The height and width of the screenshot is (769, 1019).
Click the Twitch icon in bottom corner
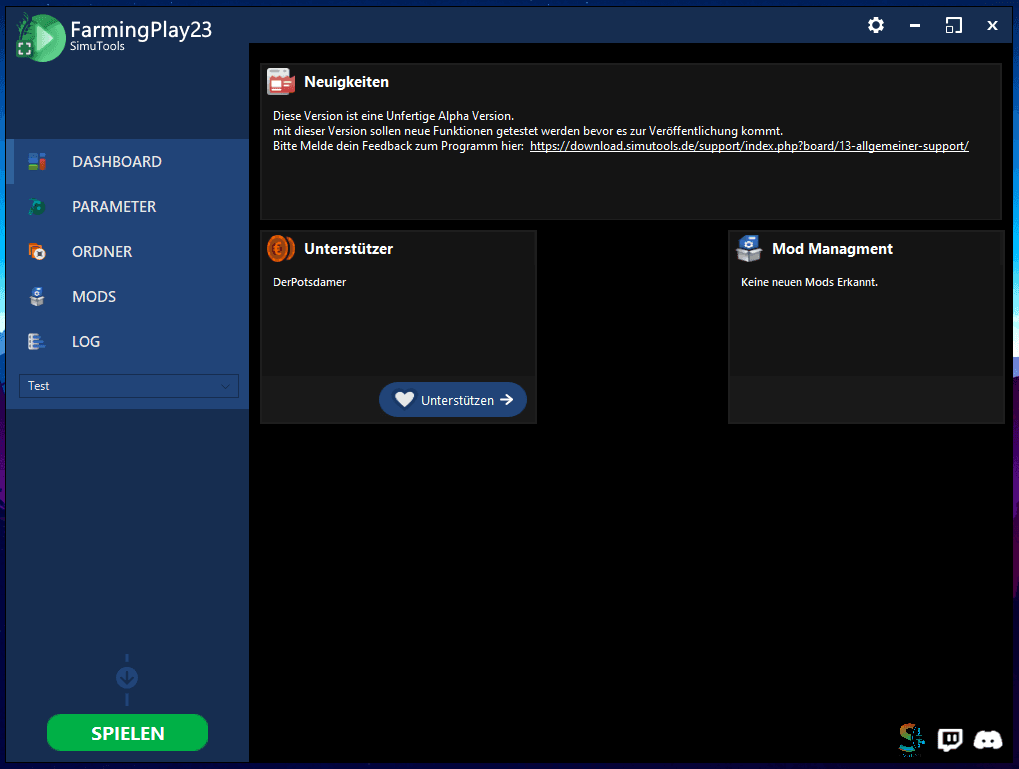point(949,740)
